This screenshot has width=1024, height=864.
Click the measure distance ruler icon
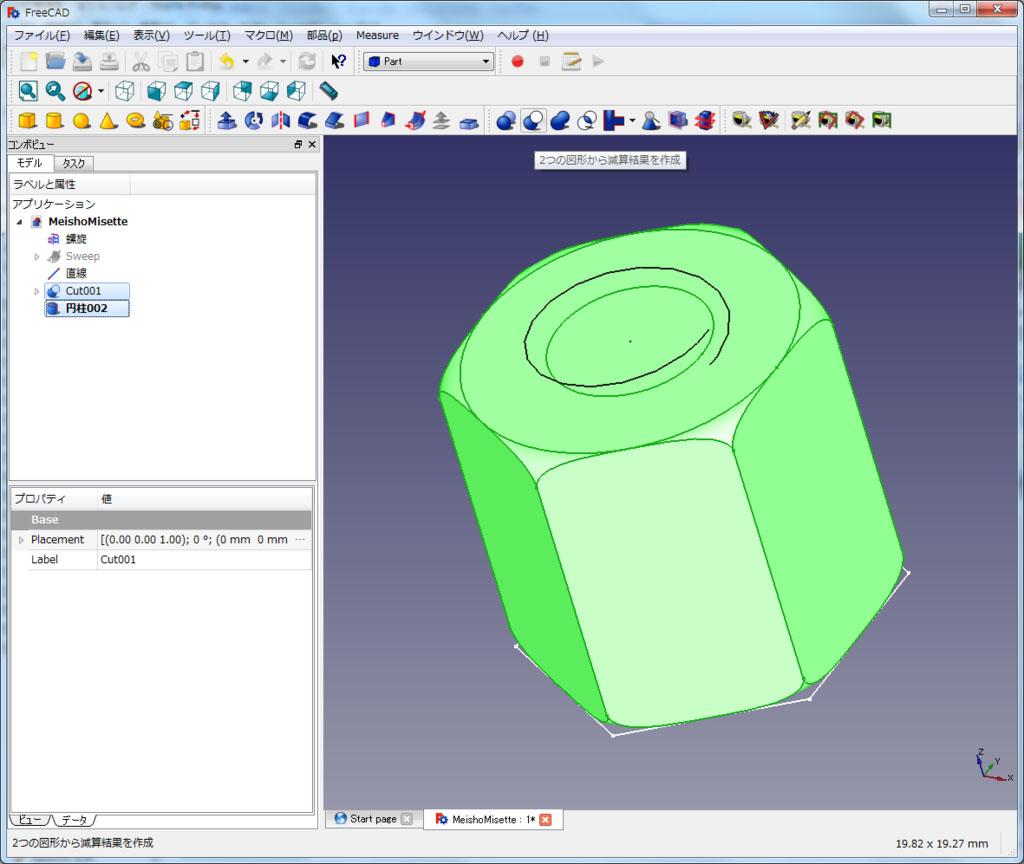(x=328, y=91)
